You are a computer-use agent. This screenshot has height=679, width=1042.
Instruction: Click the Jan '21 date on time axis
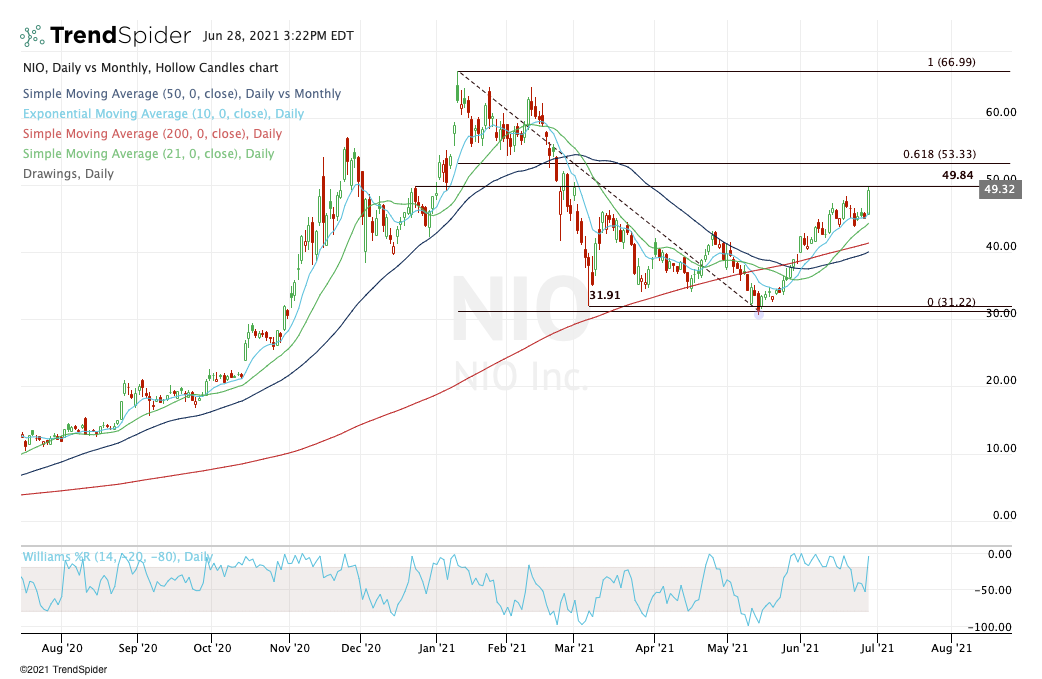pyautogui.click(x=436, y=648)
